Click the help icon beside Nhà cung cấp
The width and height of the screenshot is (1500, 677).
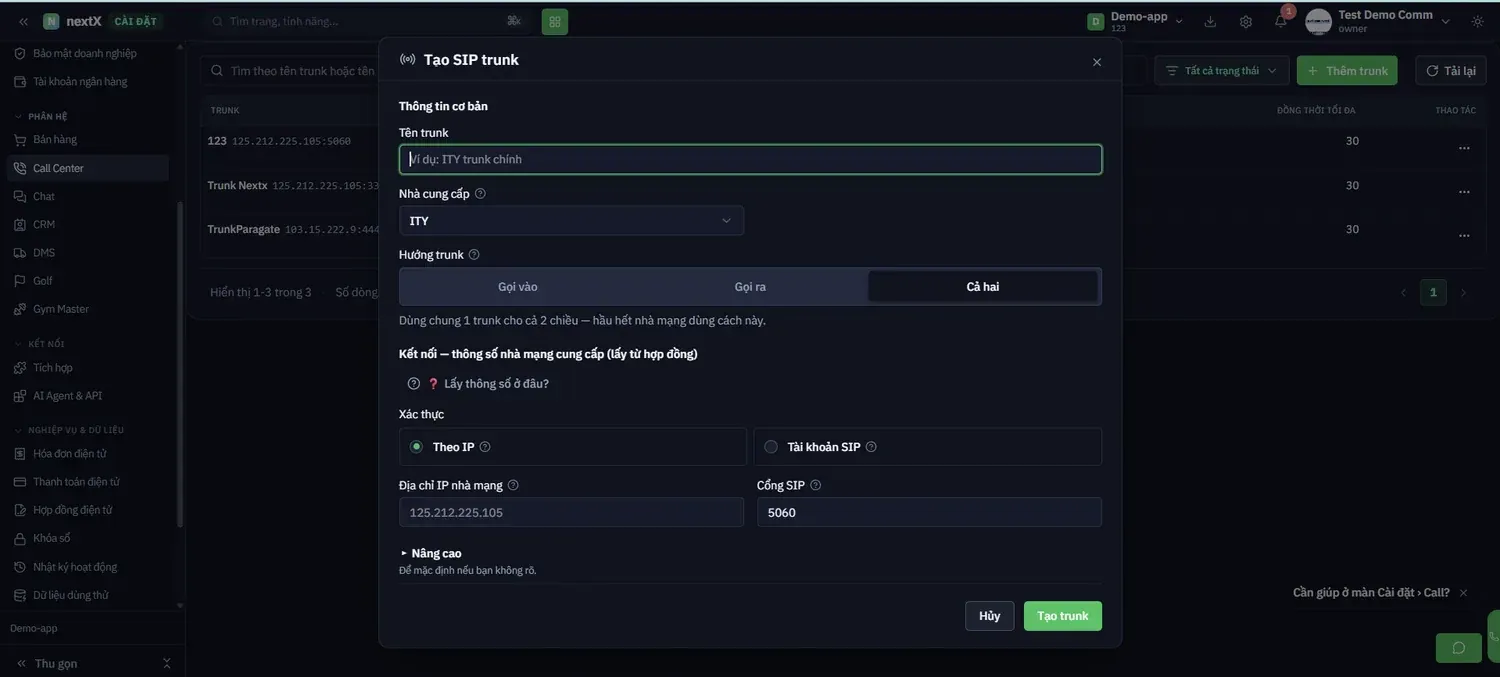480,193
